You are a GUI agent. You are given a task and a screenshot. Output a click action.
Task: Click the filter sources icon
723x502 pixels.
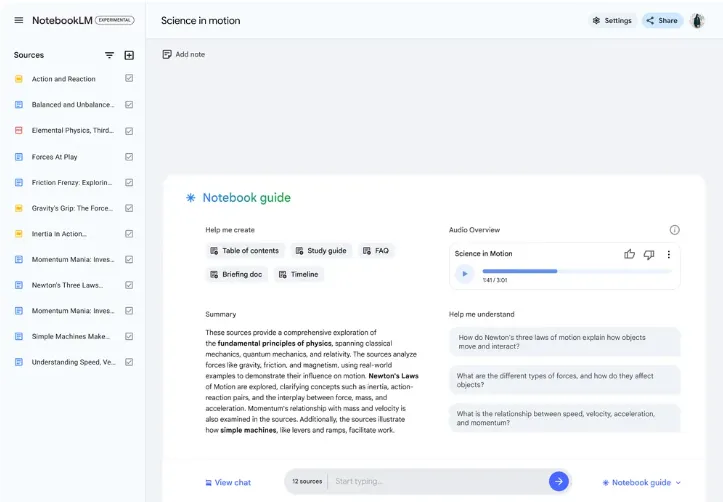tap(110, 55)
